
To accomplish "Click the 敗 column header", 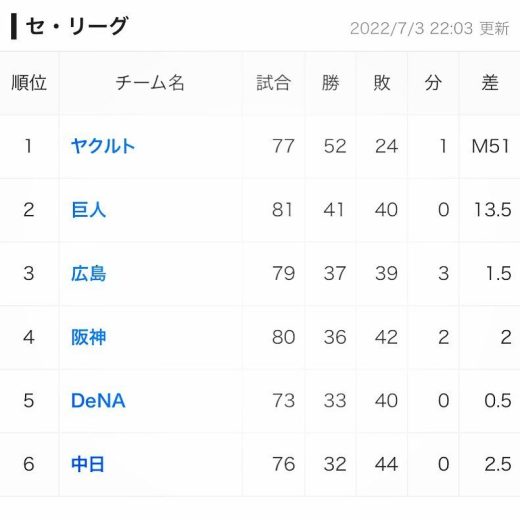I will [x=382, y=83].
